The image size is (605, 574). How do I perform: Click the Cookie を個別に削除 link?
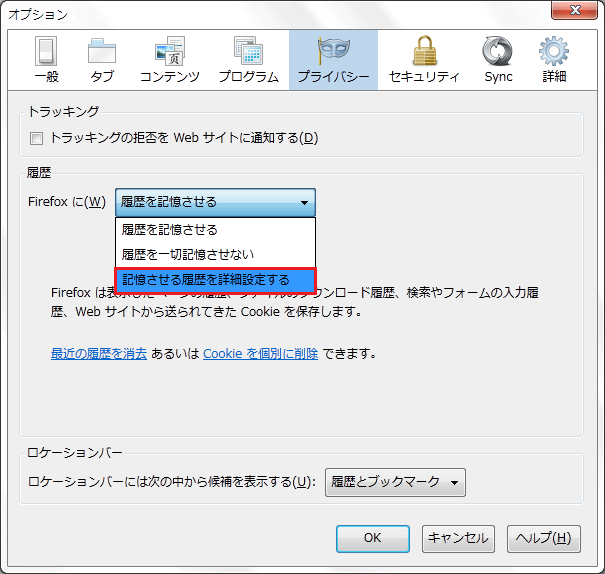(260, 354)
